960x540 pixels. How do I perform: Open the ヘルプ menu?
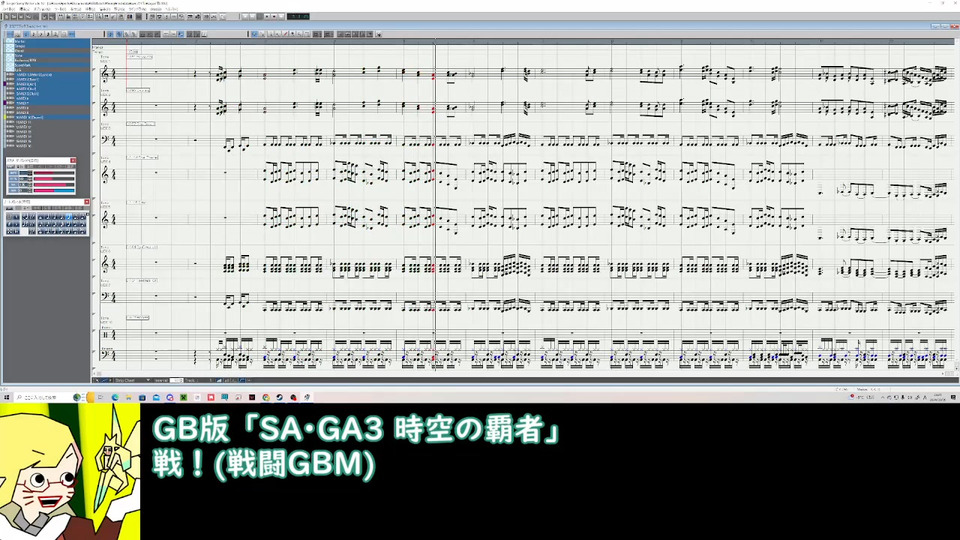171,9
